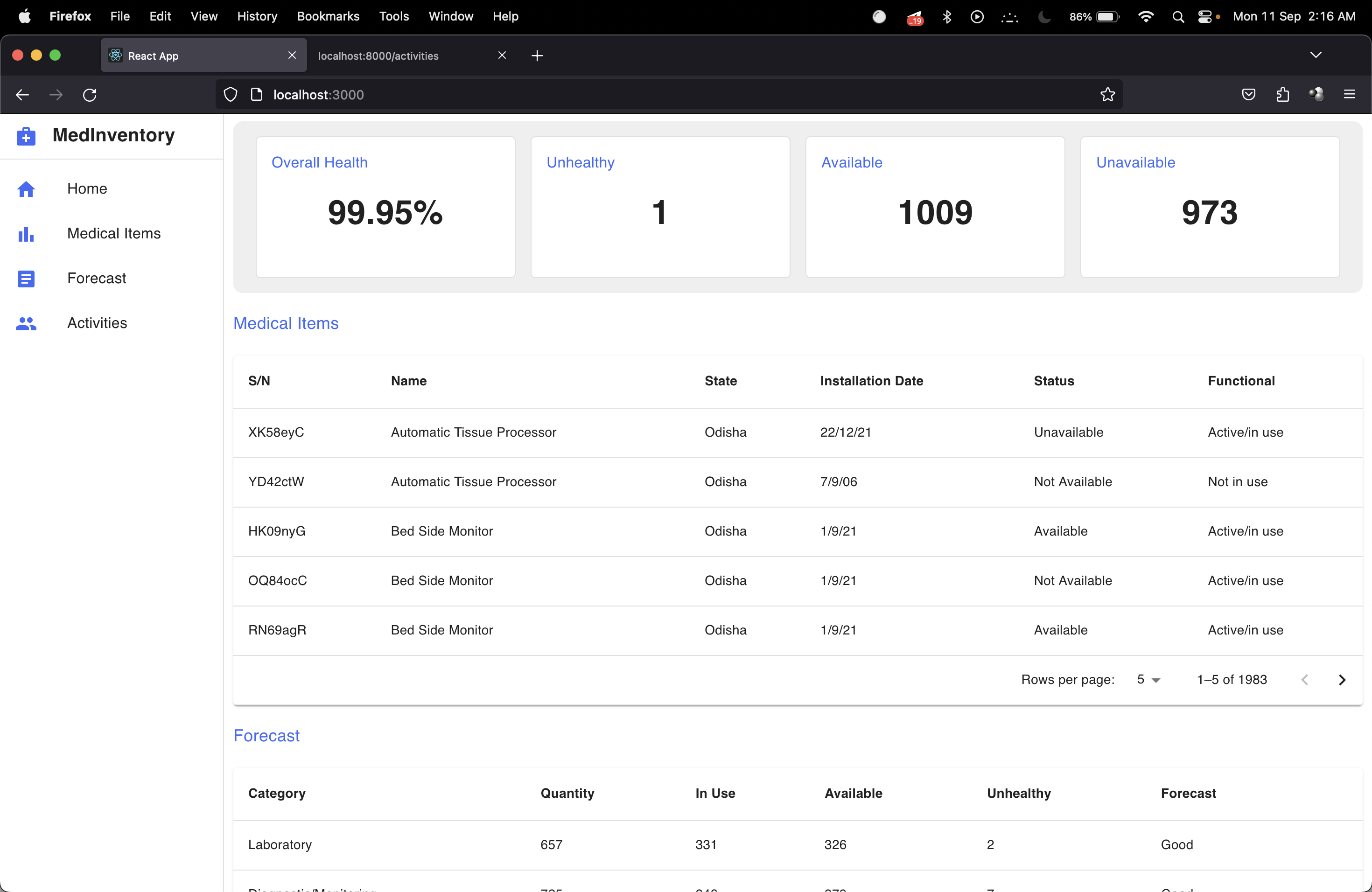List all tabs via chevron dropdown
Screen dimensions: 1372x892
[x=1316, y=56]
